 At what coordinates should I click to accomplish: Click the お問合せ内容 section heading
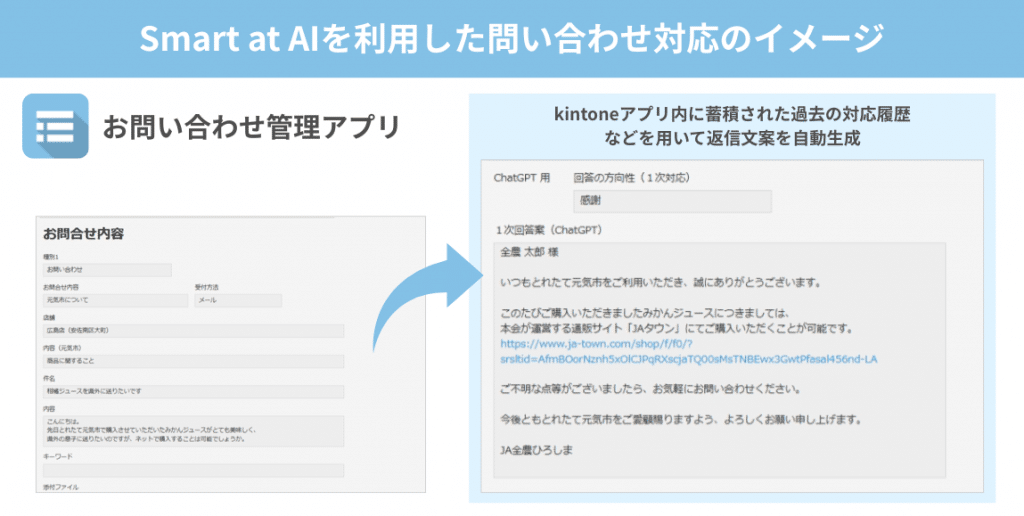pyautogui.click(x=84, y=234)
